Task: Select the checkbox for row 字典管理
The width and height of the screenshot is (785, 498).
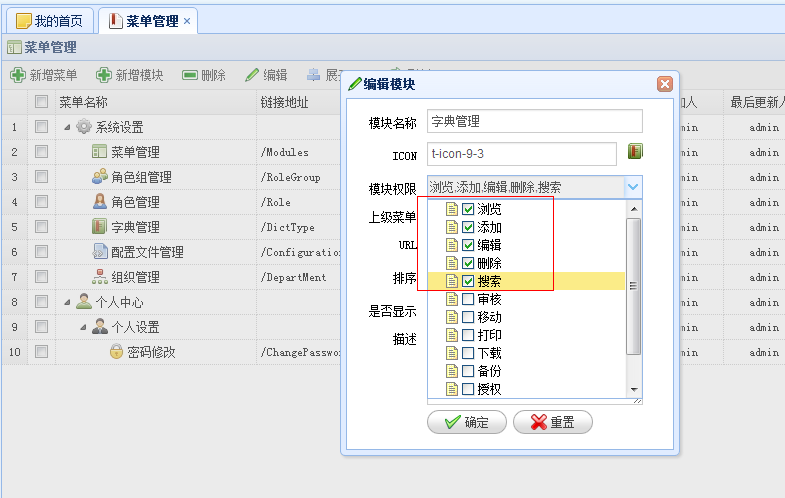Action: tap(41, 227)
